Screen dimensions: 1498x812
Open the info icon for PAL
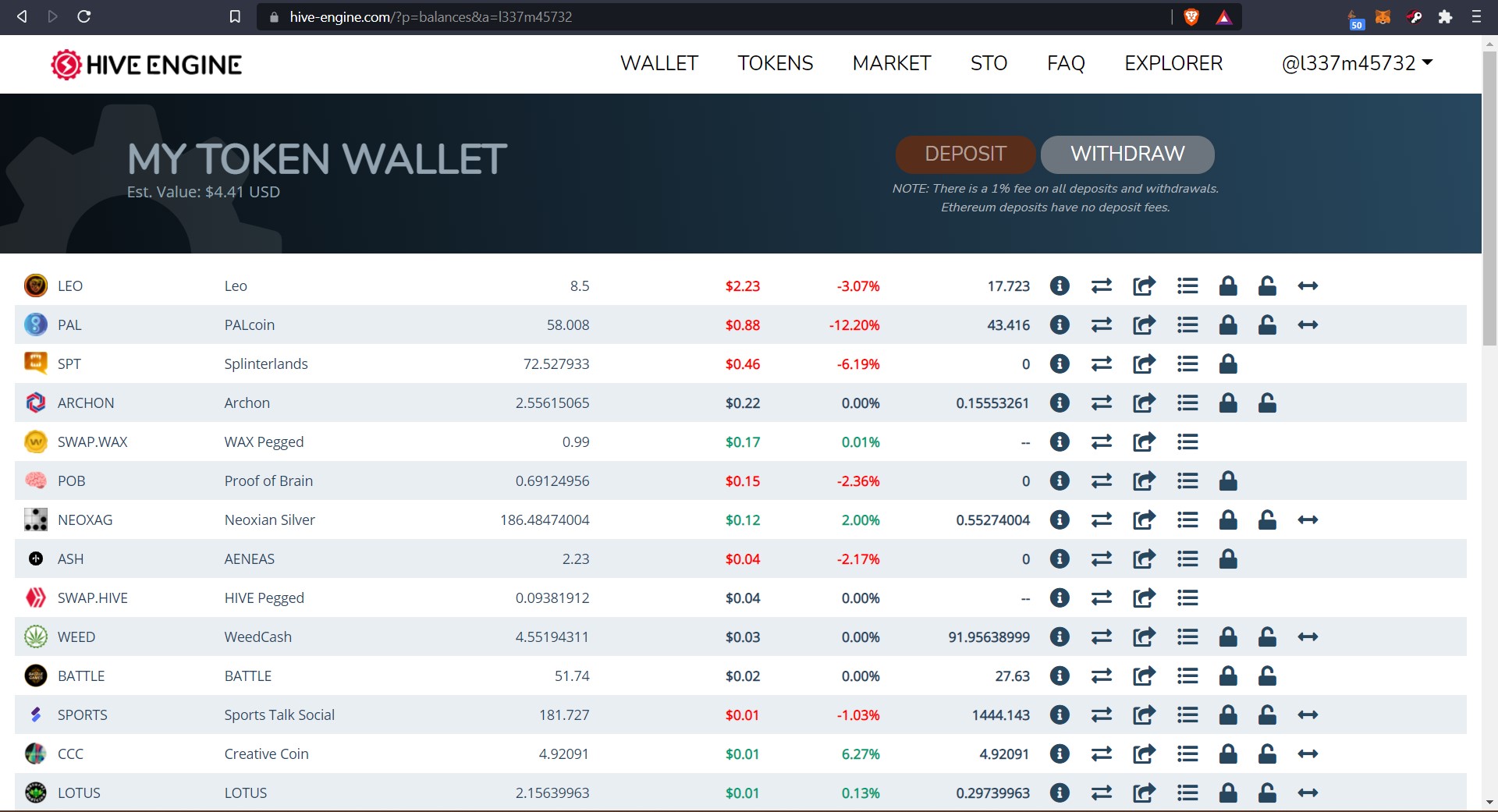point(1060,324)
